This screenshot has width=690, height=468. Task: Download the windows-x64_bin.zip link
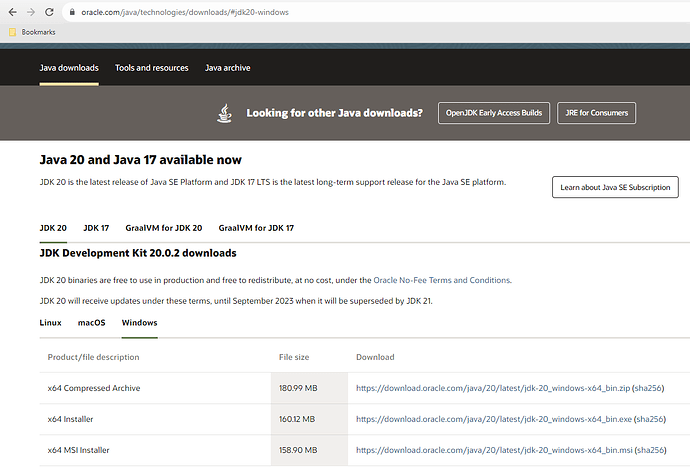[x=493, y=388]
